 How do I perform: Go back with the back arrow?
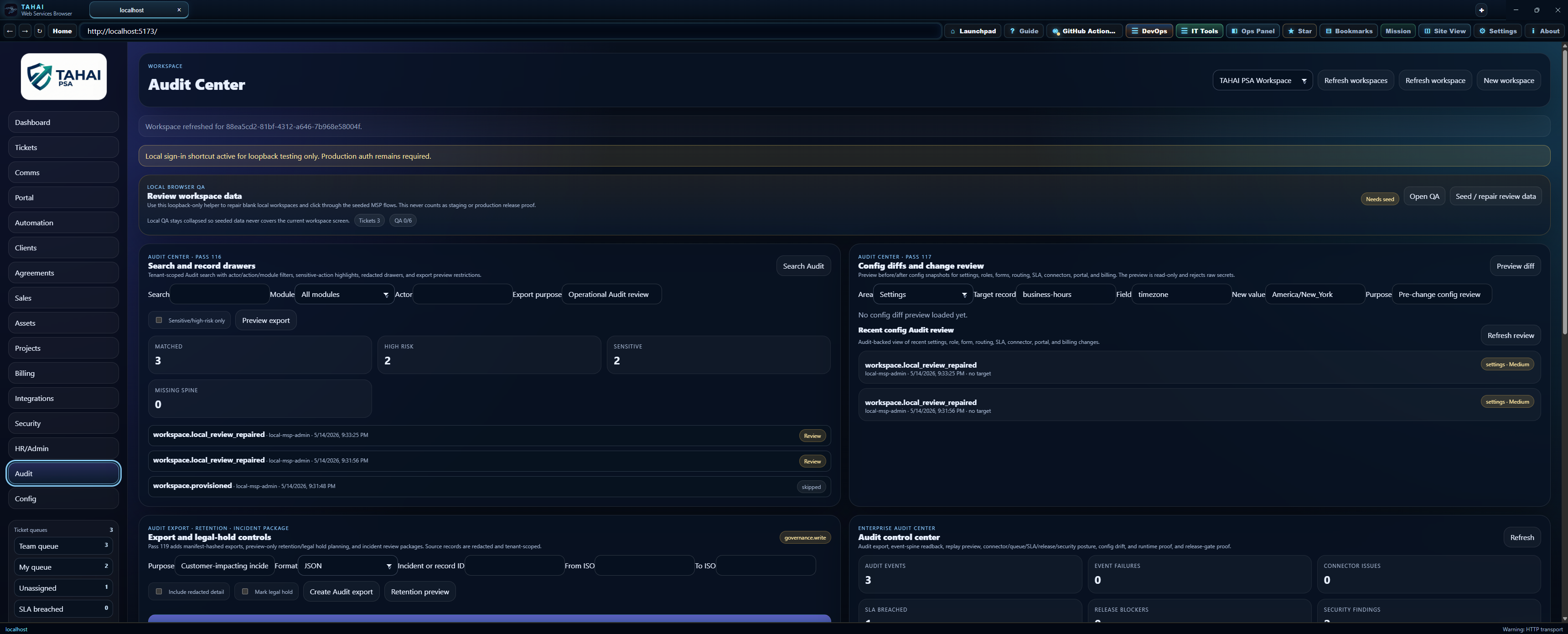(10, 31)
